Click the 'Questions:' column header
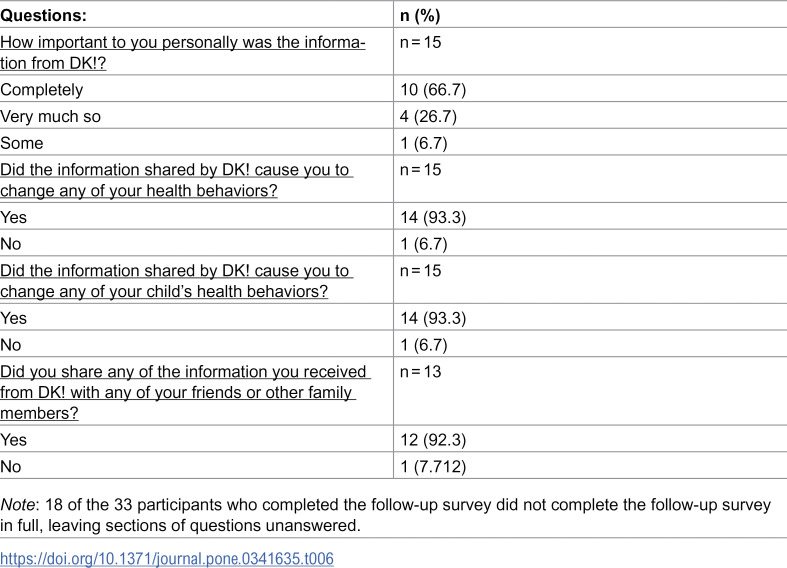The width and height of the screenshot is (787, 568). point(44,16)
